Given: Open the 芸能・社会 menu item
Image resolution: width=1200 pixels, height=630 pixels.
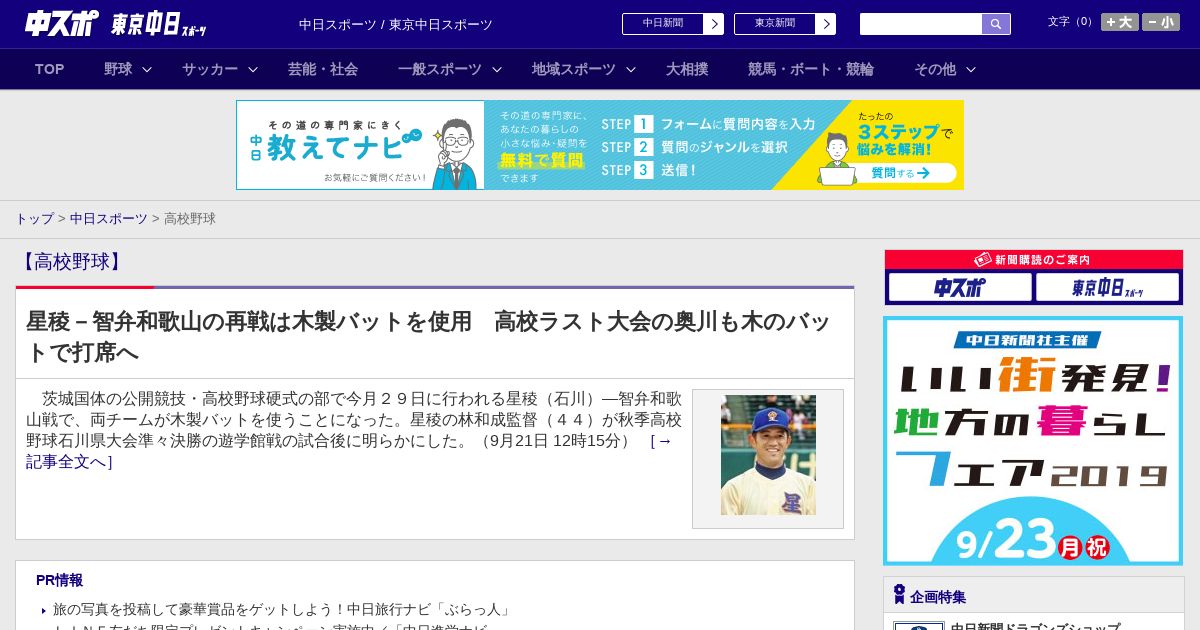Looking at the screenshot, I should click(x=323, y=69).
